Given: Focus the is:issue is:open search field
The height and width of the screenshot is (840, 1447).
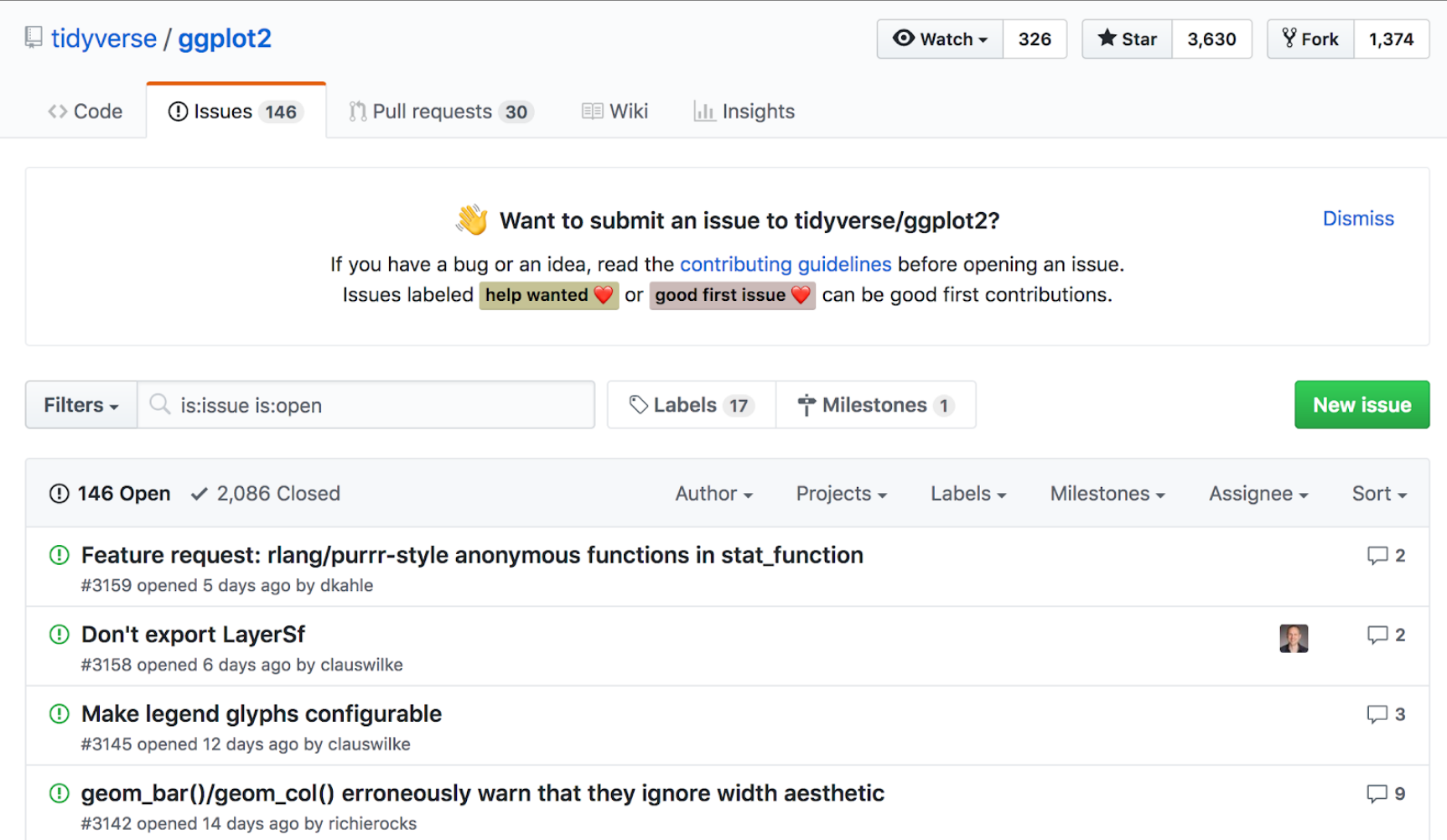Looking at the screenshot, I should [366, 405].
